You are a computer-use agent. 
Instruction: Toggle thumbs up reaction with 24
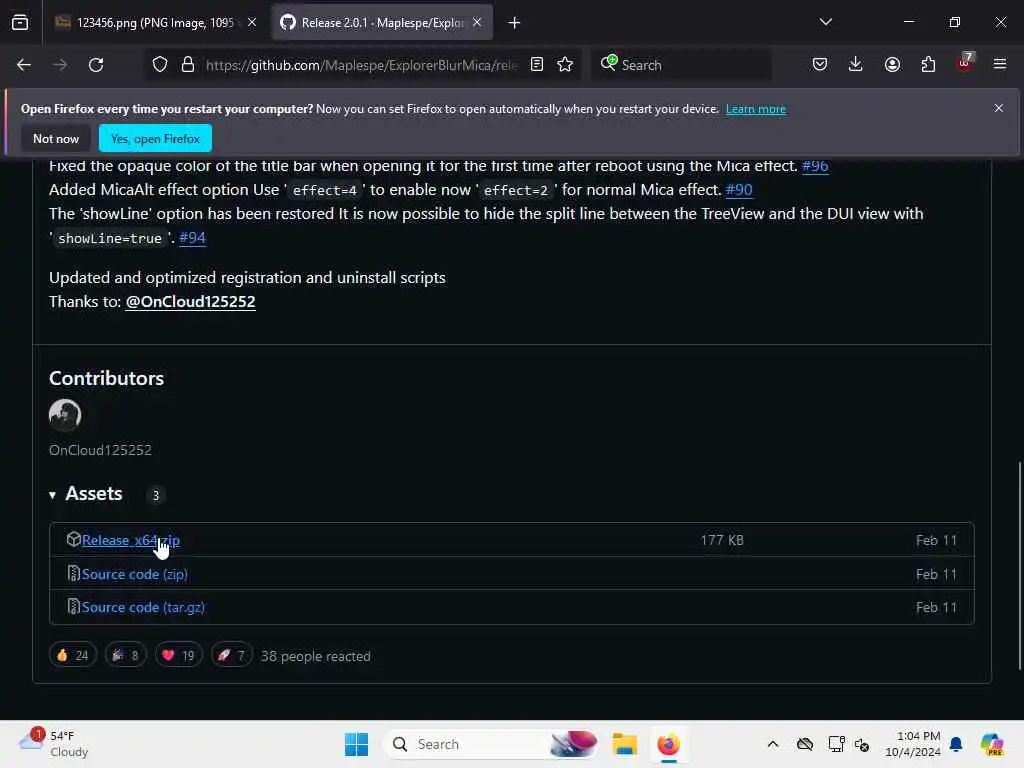point(73,655)
